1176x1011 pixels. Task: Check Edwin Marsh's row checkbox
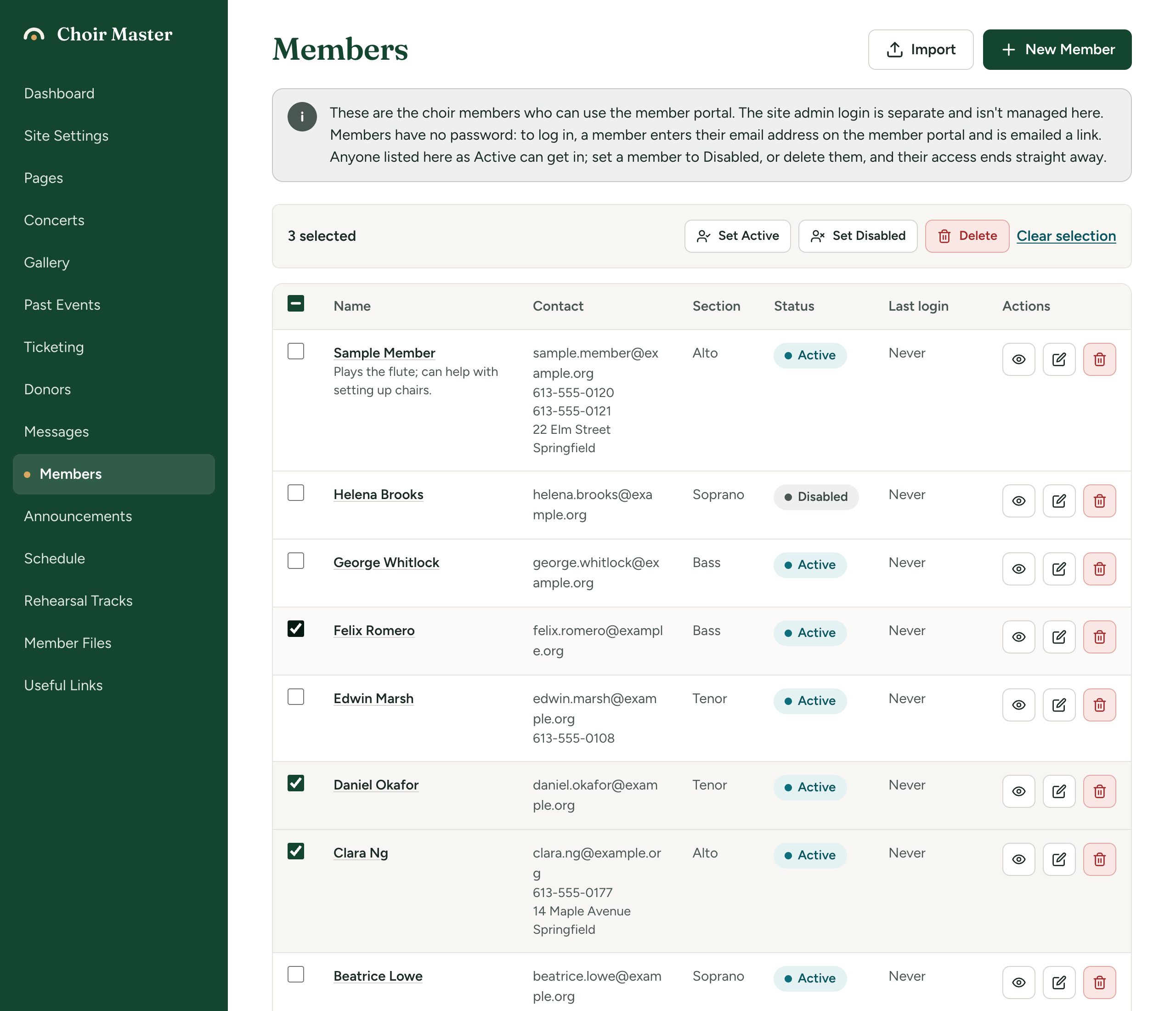click(x=296, y=697)
